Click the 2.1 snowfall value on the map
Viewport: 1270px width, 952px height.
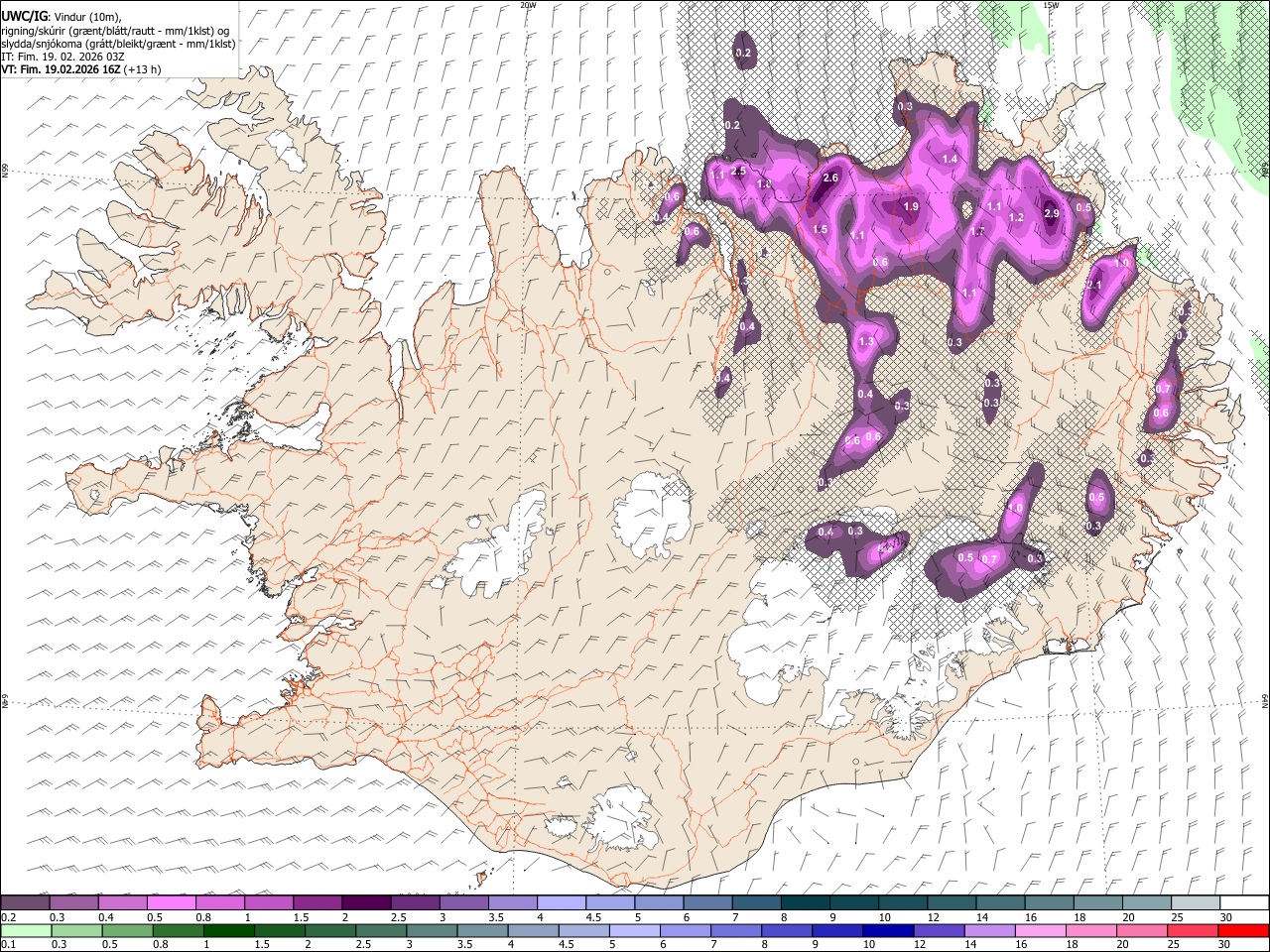point(1094,286)
